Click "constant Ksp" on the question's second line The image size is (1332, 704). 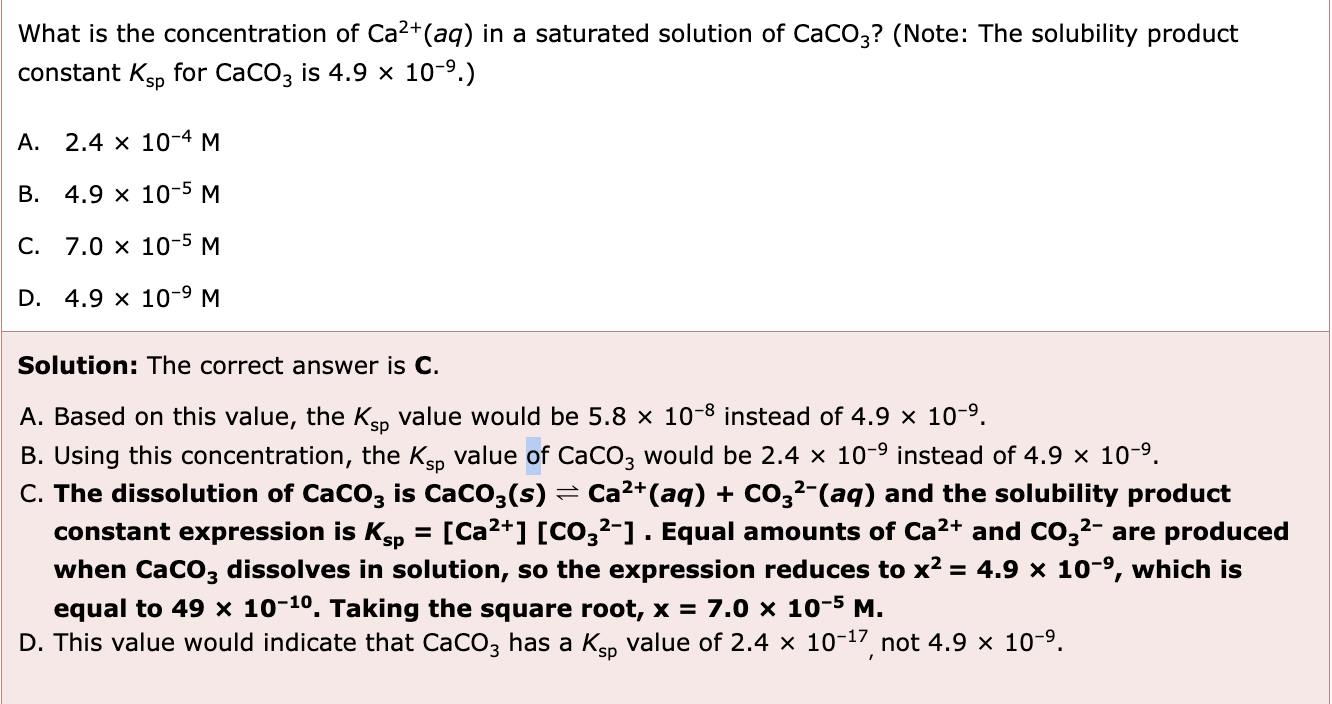pyautogui.click(x=92, y=75)
